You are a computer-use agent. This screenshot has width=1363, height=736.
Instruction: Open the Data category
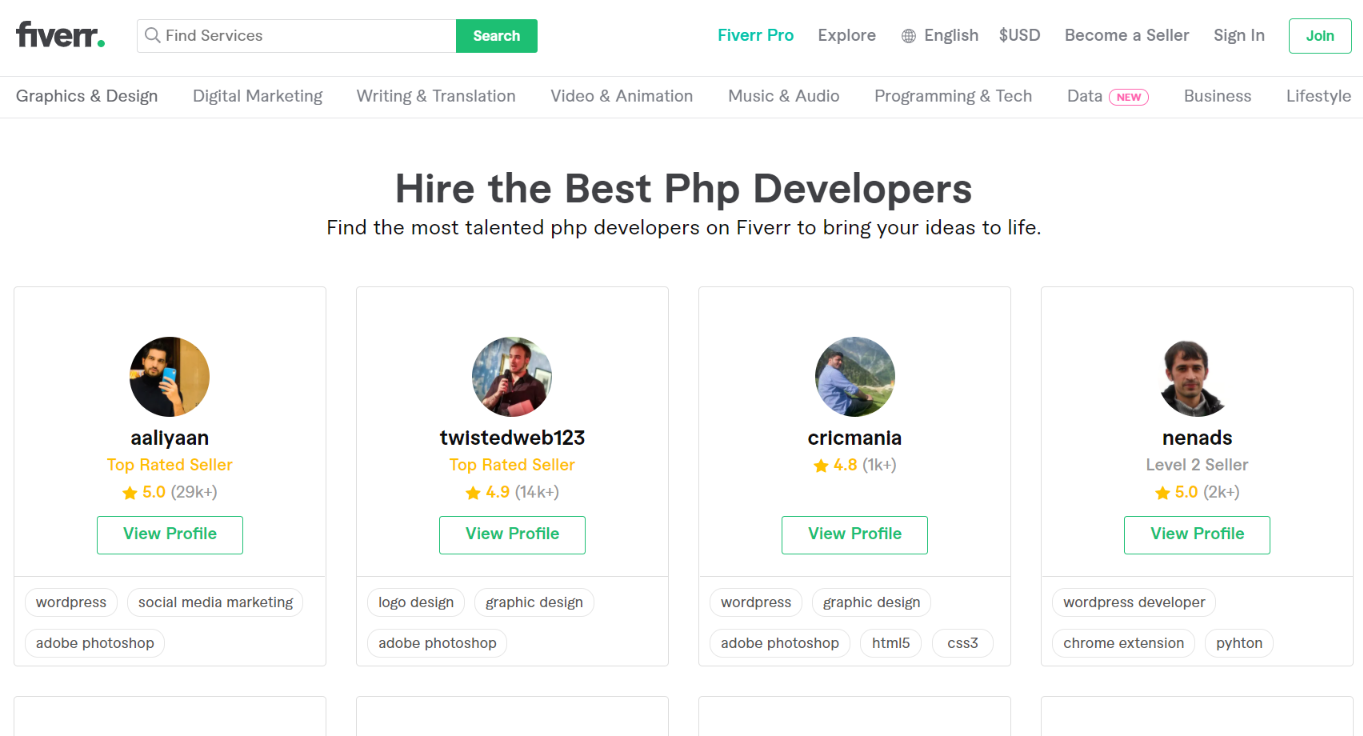tap(1084, 96)
